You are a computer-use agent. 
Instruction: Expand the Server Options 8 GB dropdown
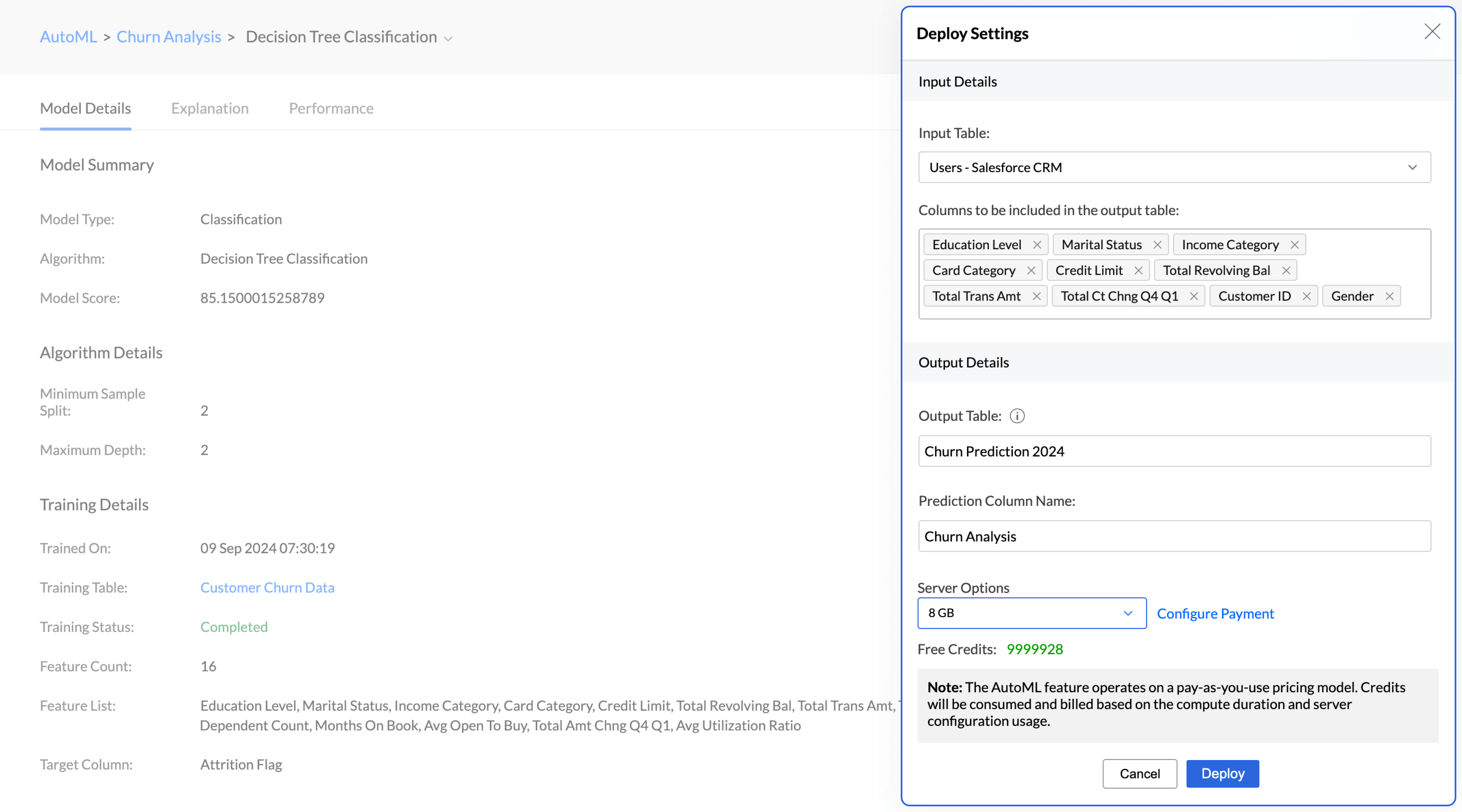click(1031, 613)
